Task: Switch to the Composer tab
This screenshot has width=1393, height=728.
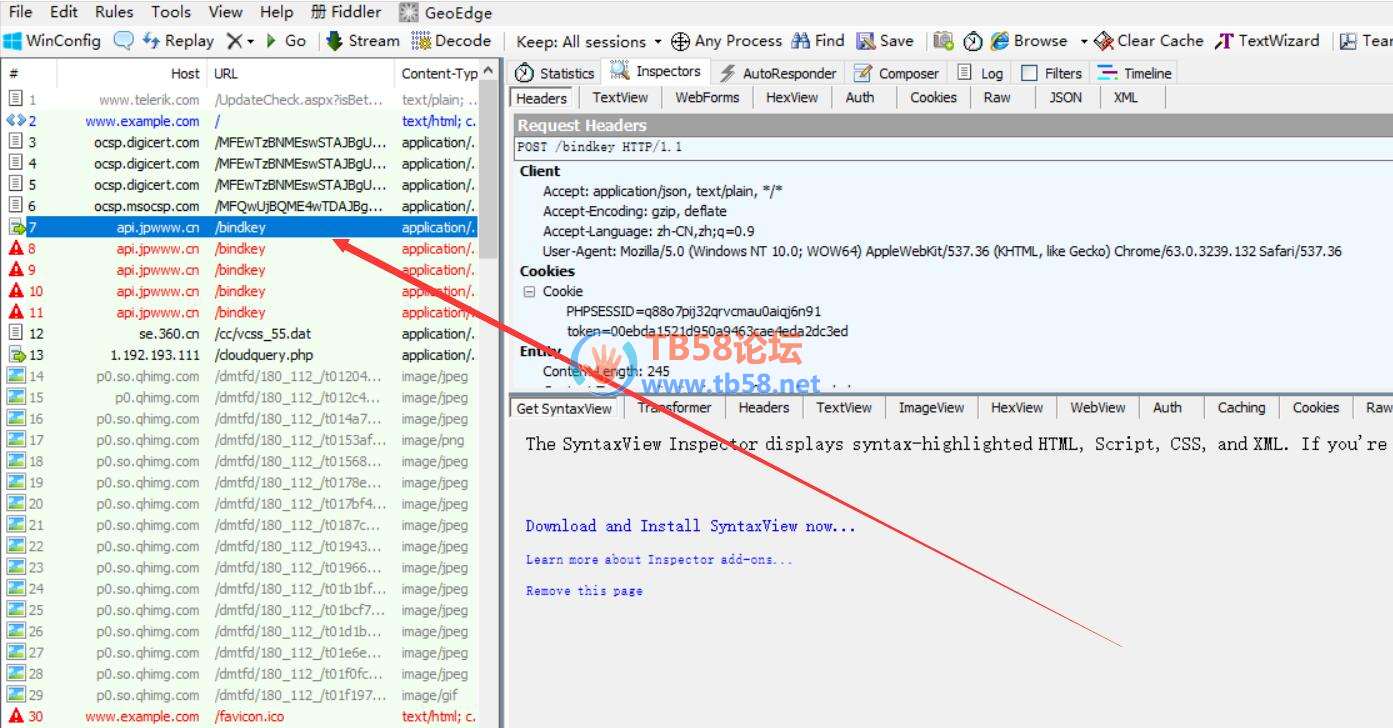Action: click(897, 73)
